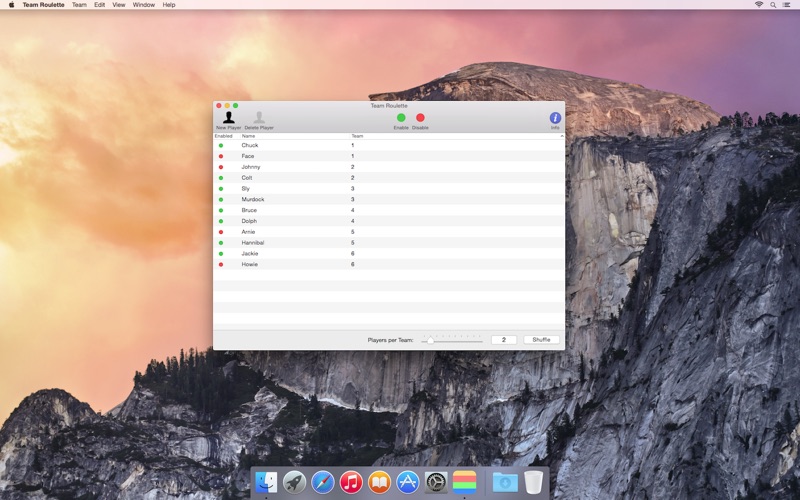Launch iTunes from the dock
Screen dimensions: 800x500
(x=351, y=483)
